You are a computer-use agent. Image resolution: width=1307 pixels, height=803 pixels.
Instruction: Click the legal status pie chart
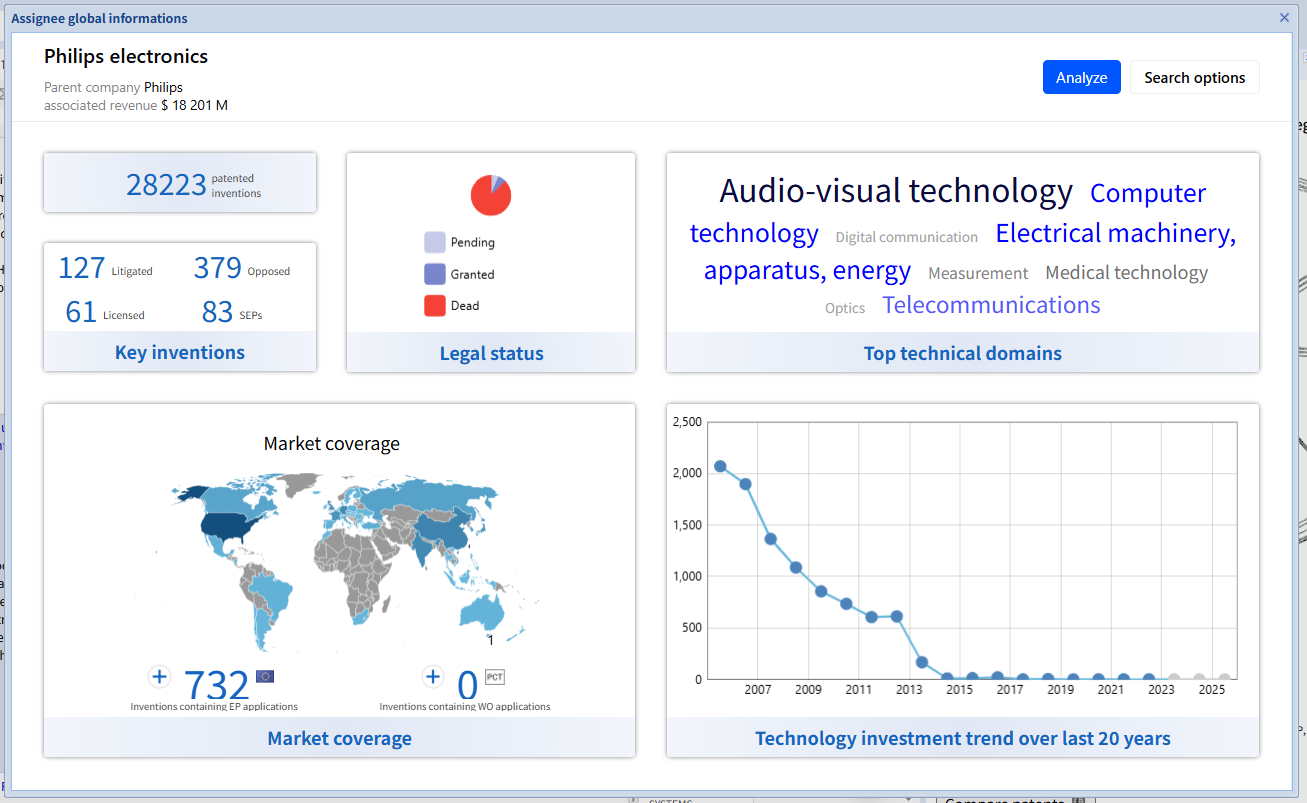[x=491, y=195]
